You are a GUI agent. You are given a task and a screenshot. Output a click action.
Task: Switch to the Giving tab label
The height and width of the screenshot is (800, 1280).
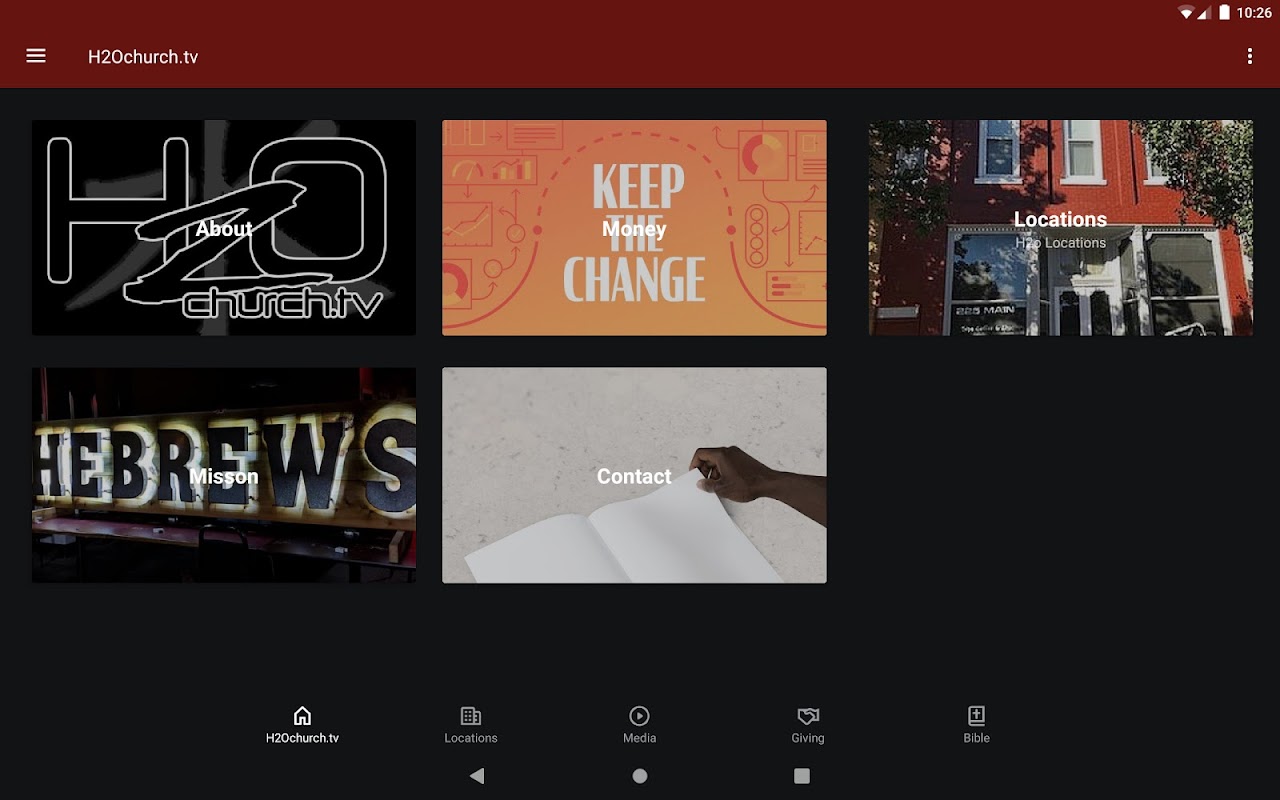click(x=808, y=738)
